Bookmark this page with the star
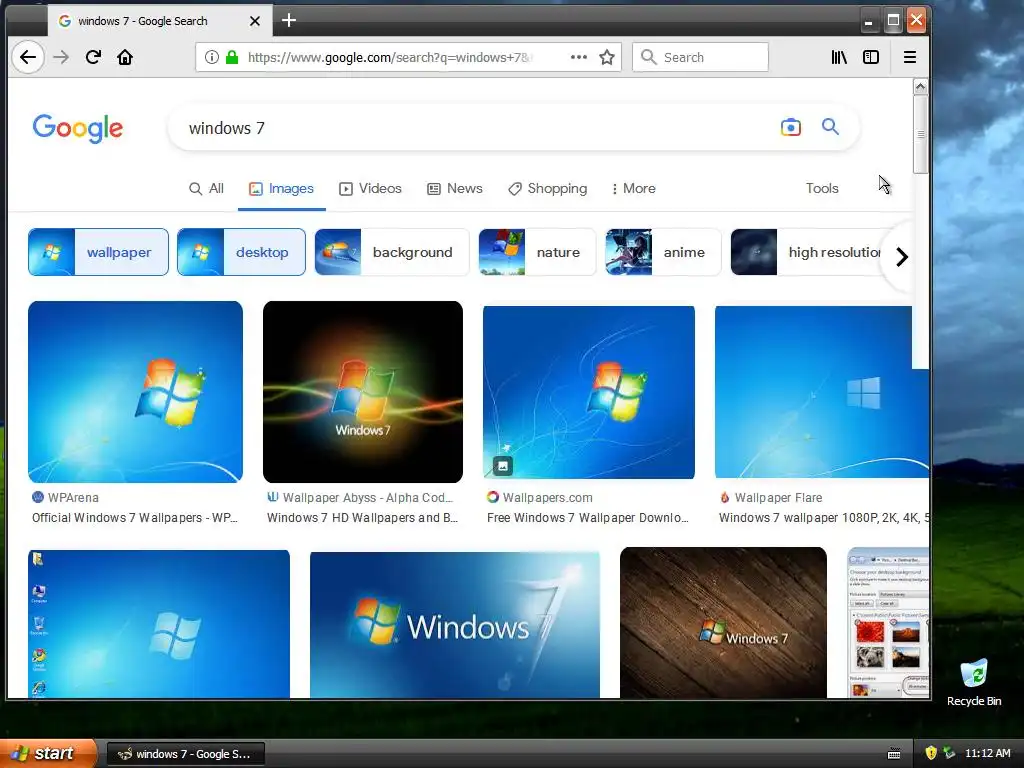The width and height of the screenshot is (1024, 768). click(x=607, y=57)
